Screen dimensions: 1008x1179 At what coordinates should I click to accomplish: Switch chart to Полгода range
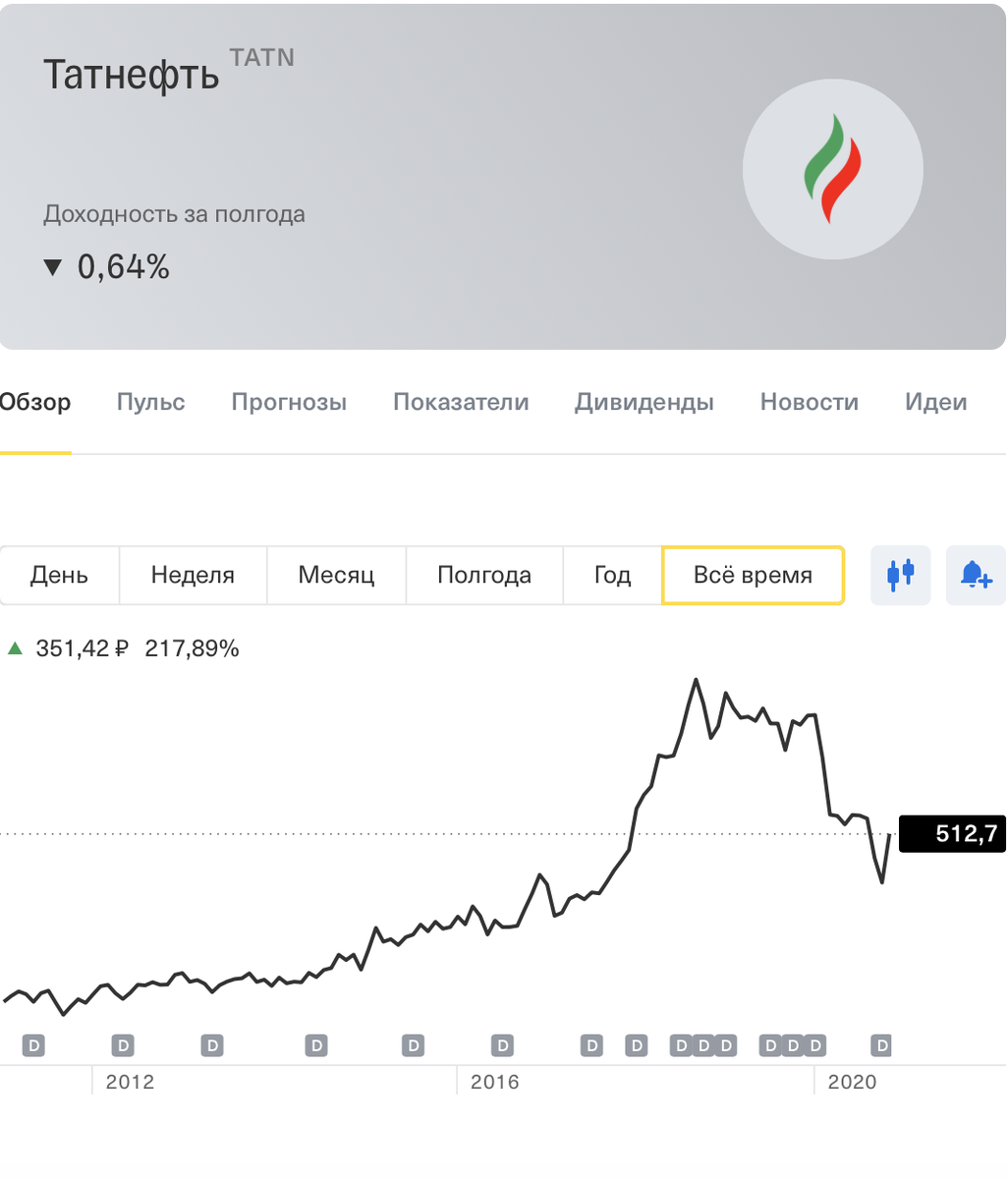point(484,575)
